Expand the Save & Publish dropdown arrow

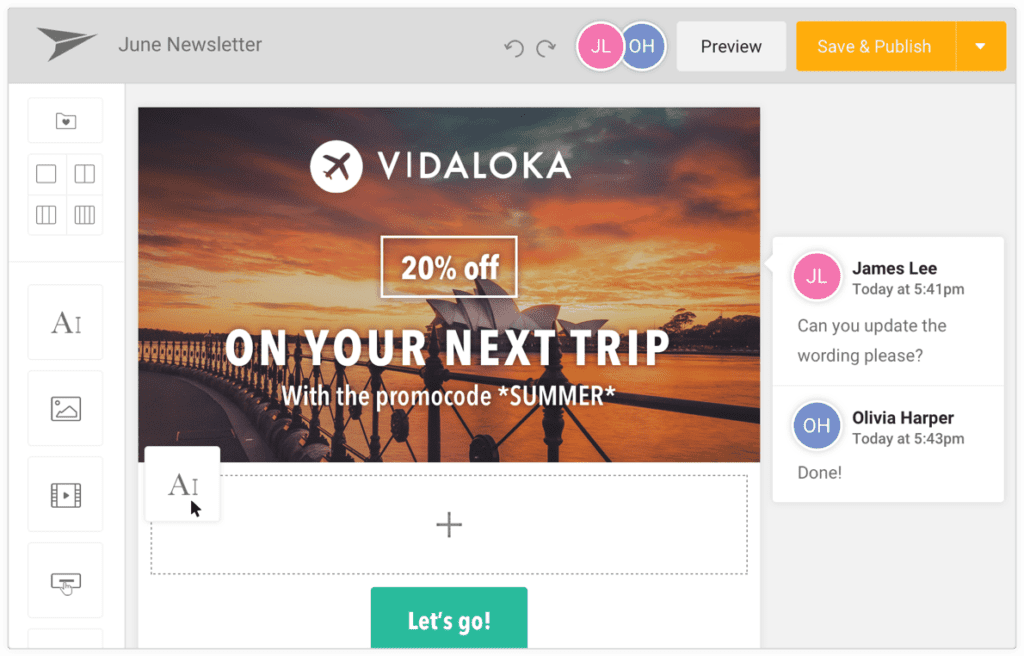click(x=980, y=46)
